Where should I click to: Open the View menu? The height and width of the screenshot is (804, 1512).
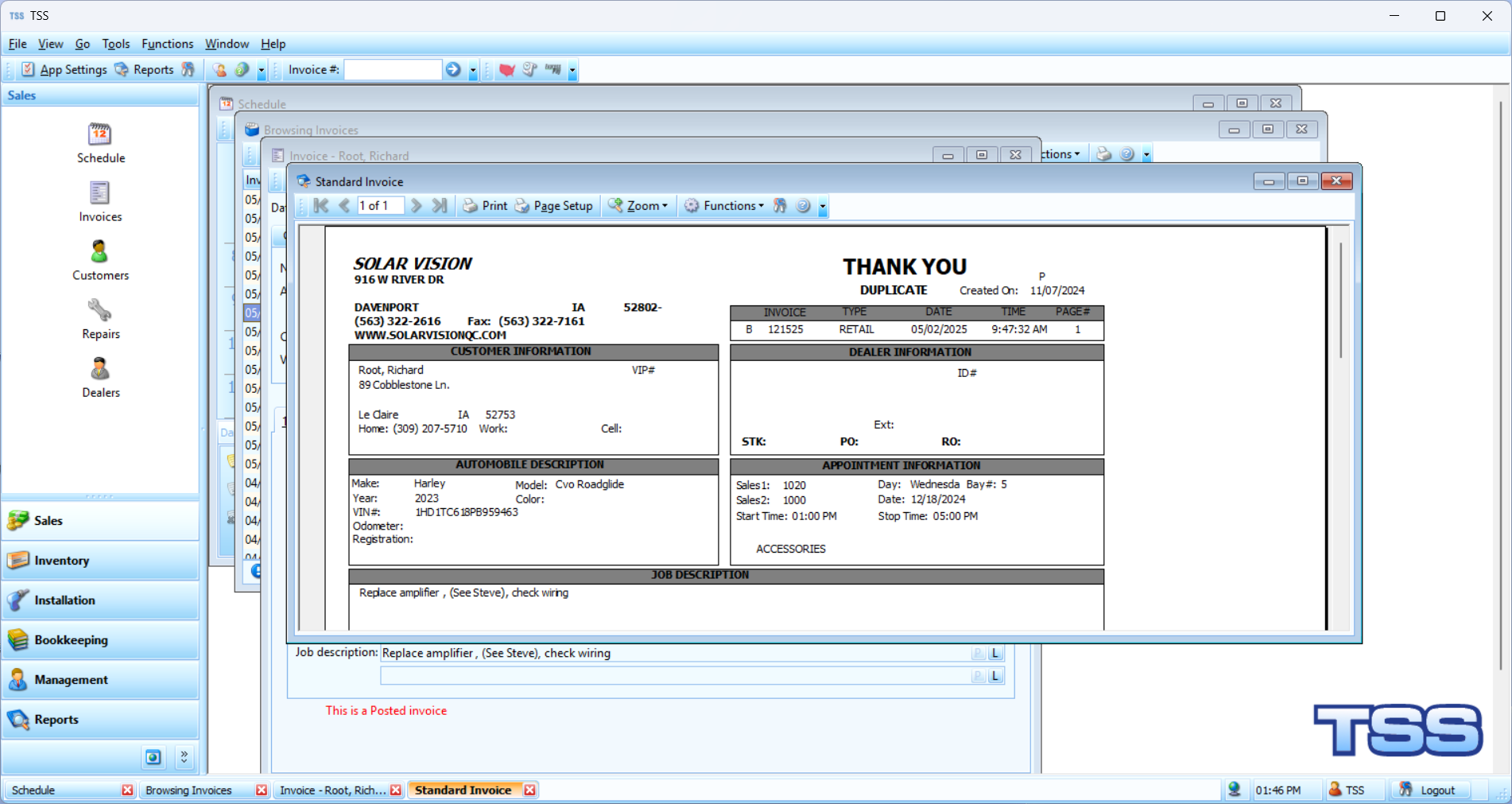50,44
